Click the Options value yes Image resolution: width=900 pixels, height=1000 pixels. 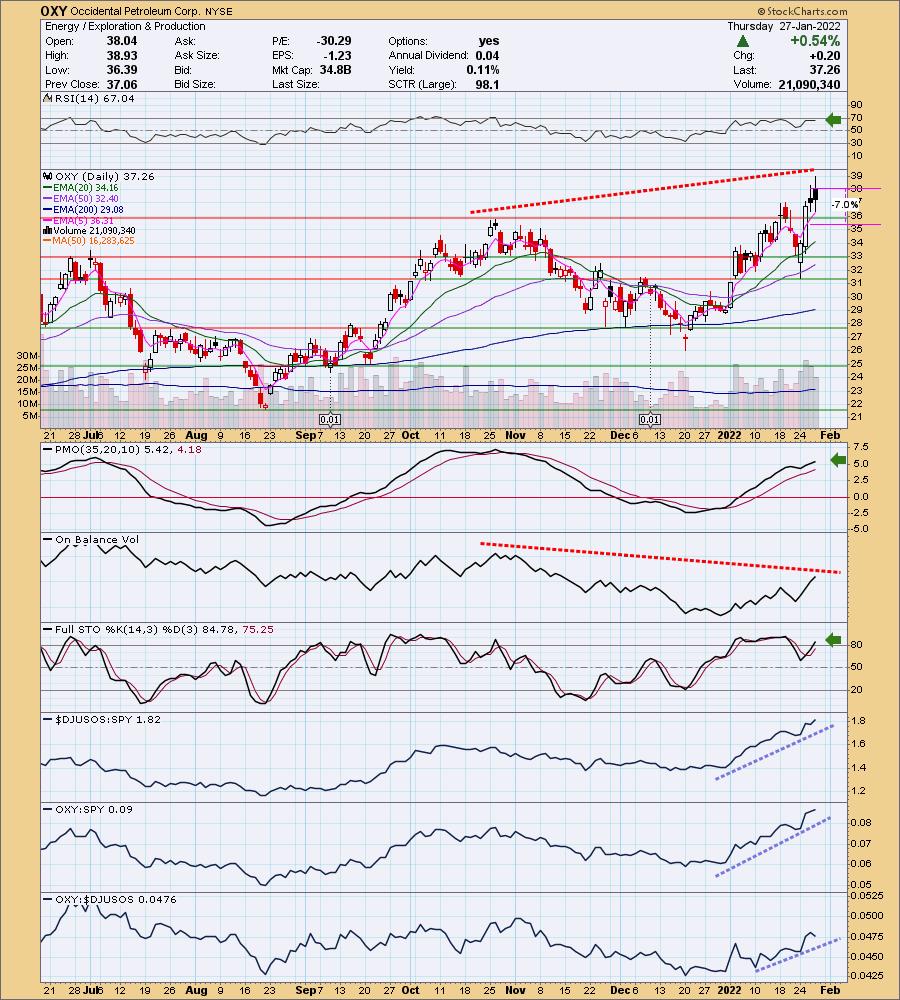click(x=489, y=41)
